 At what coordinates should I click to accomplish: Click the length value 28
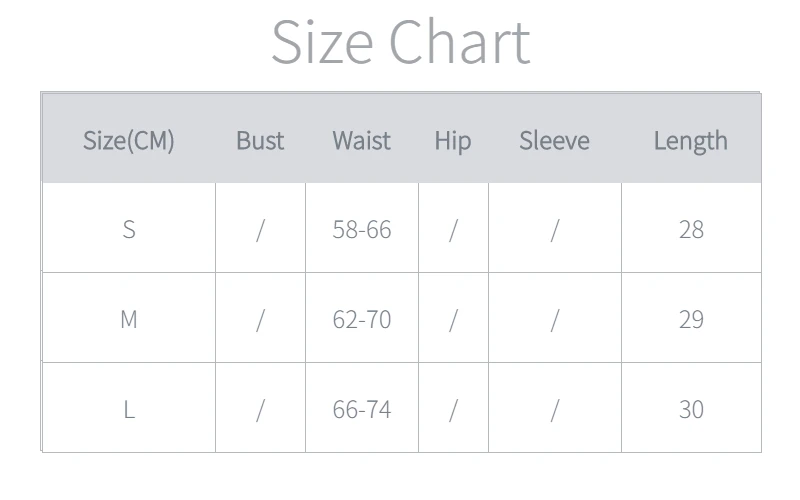pos(691,229)
